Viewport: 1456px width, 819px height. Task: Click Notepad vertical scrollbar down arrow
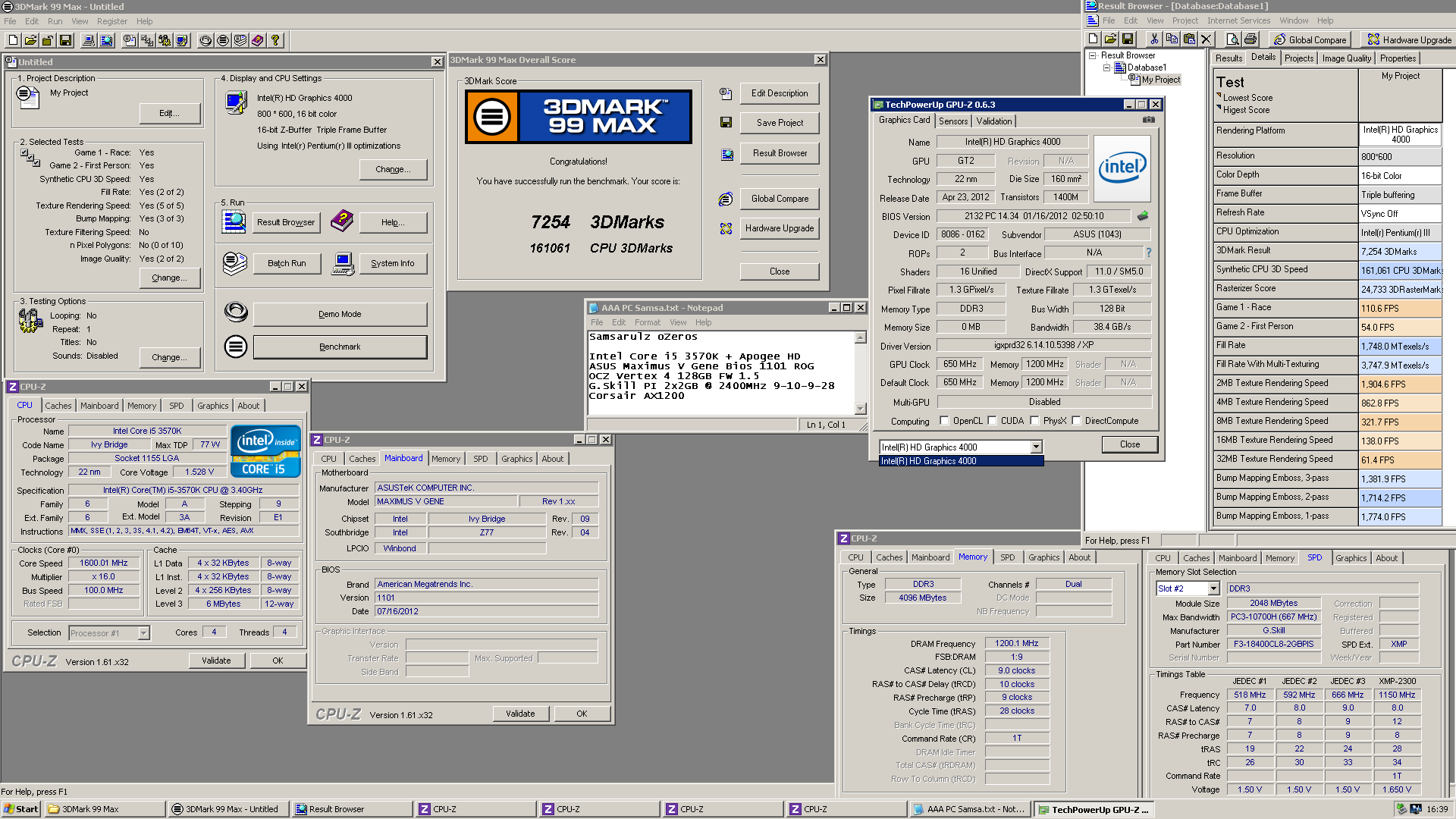(860, 409)
